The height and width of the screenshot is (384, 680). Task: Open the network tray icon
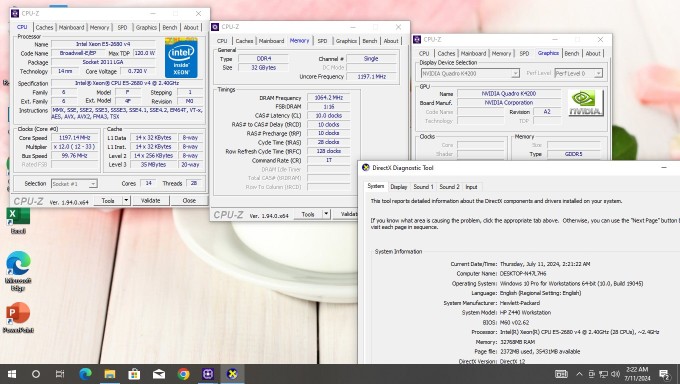[603, 374]
